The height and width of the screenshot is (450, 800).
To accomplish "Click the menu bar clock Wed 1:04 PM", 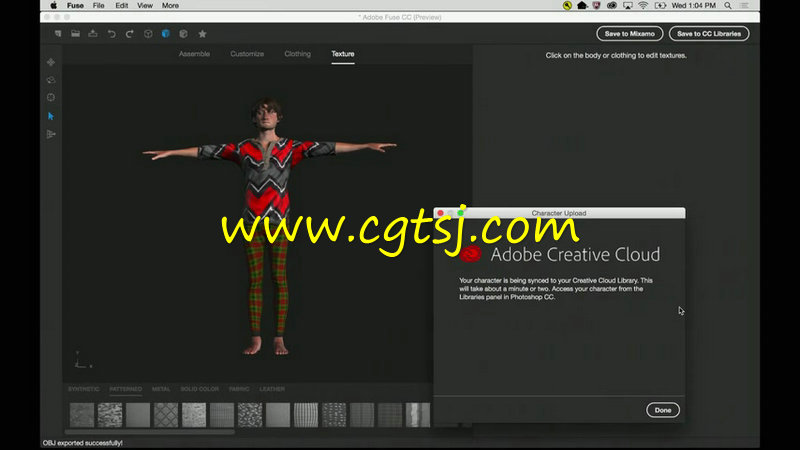I will click(x=693, y=6).
